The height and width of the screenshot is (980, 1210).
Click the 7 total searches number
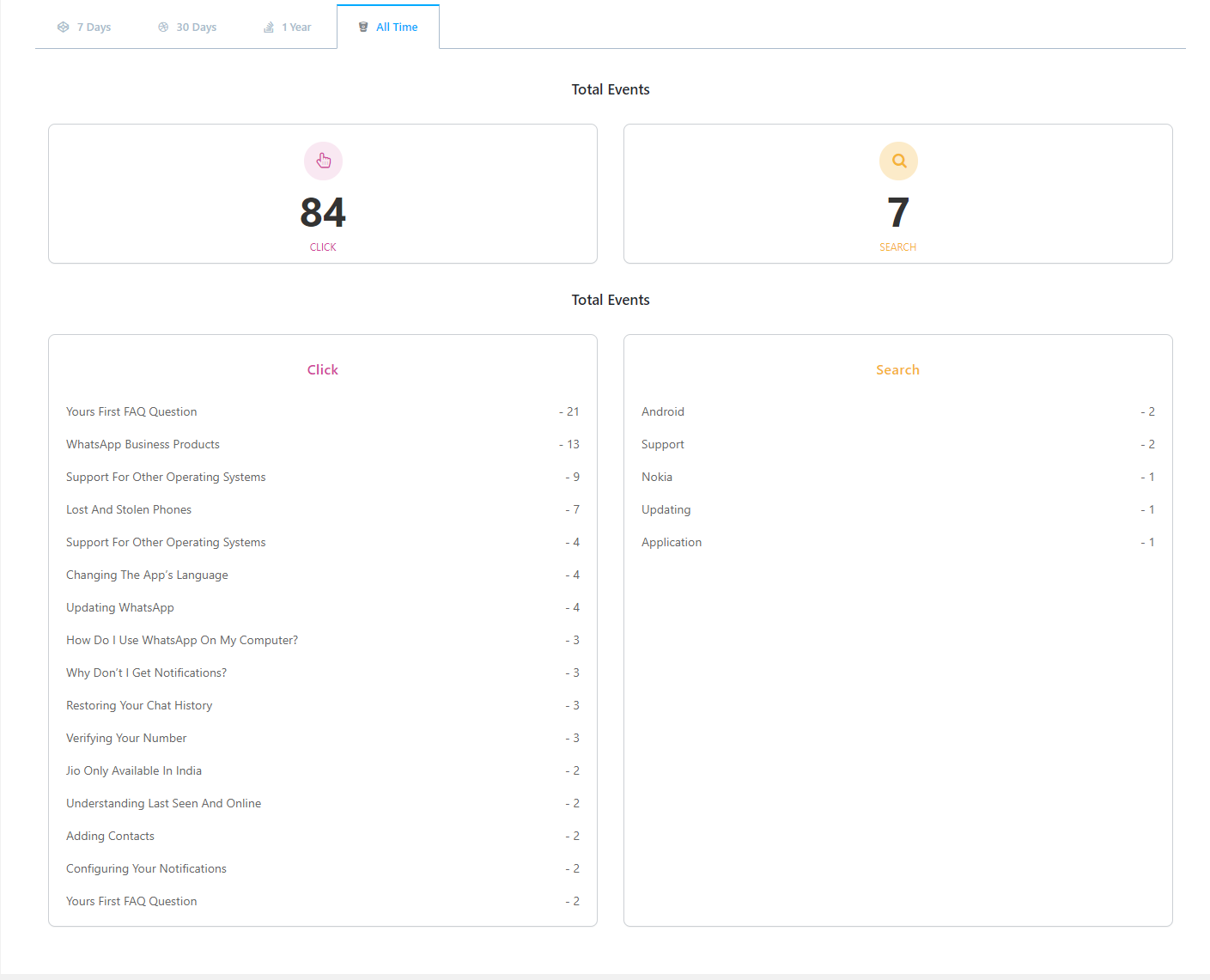898,212
